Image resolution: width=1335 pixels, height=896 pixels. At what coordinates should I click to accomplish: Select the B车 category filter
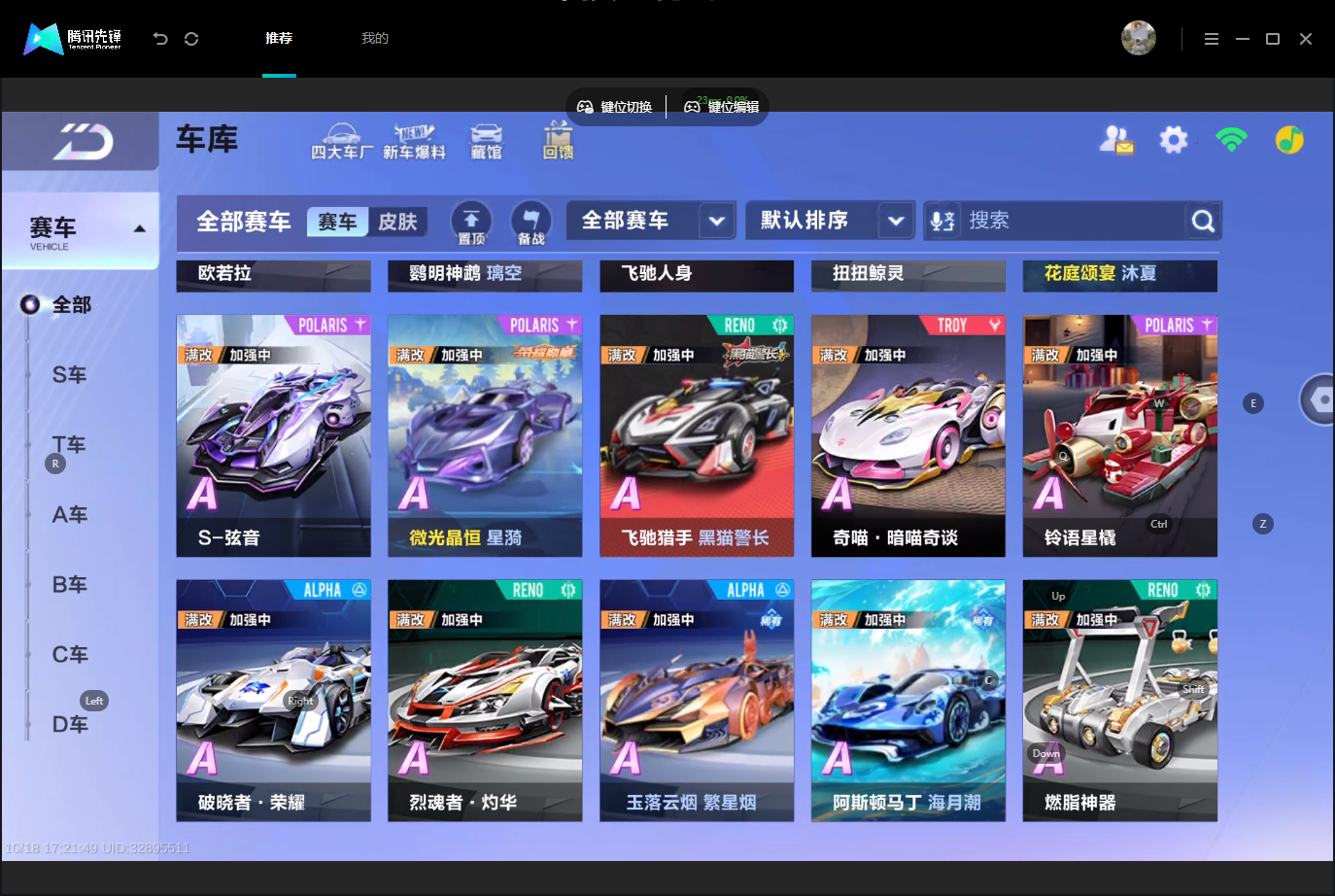69,585
